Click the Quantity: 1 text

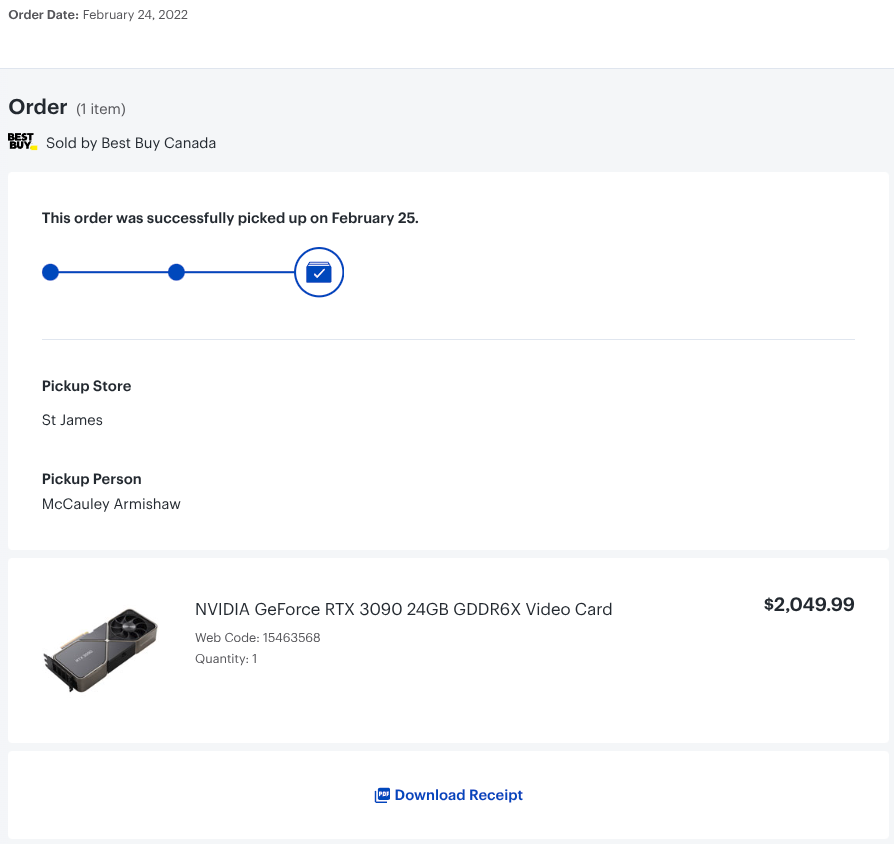click(226, 659)
